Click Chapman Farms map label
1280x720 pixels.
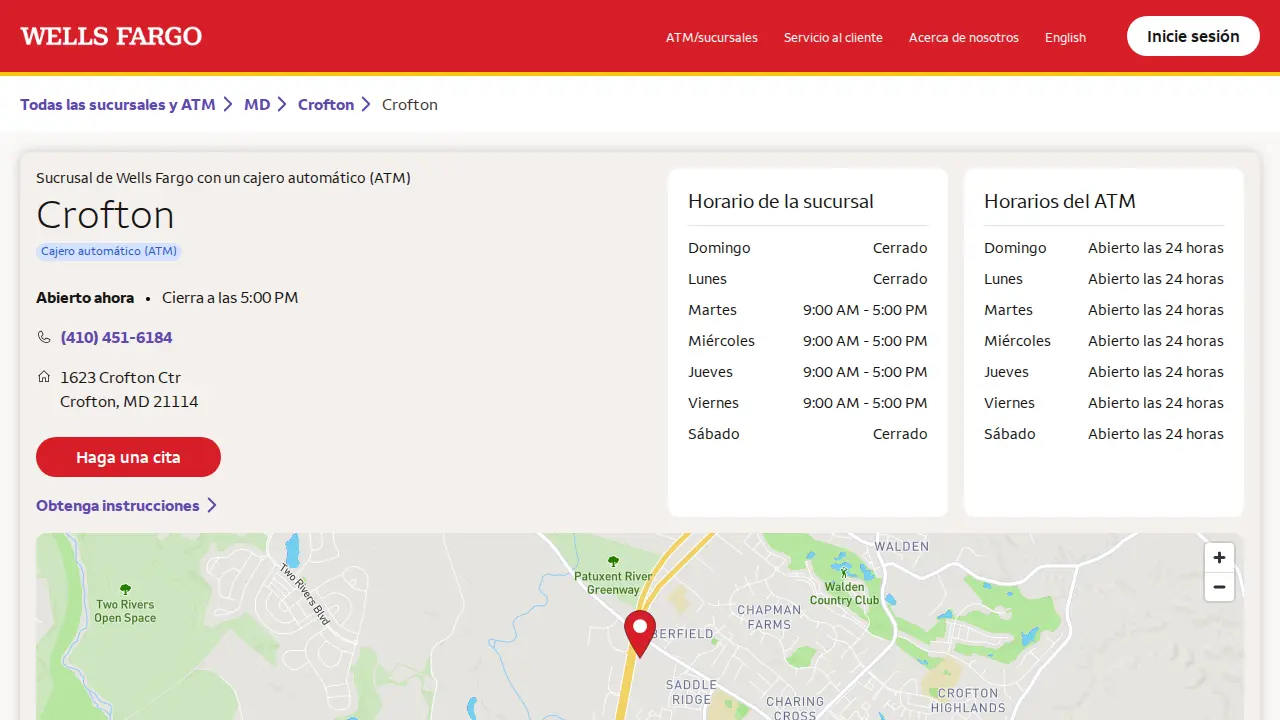(769, 617)
